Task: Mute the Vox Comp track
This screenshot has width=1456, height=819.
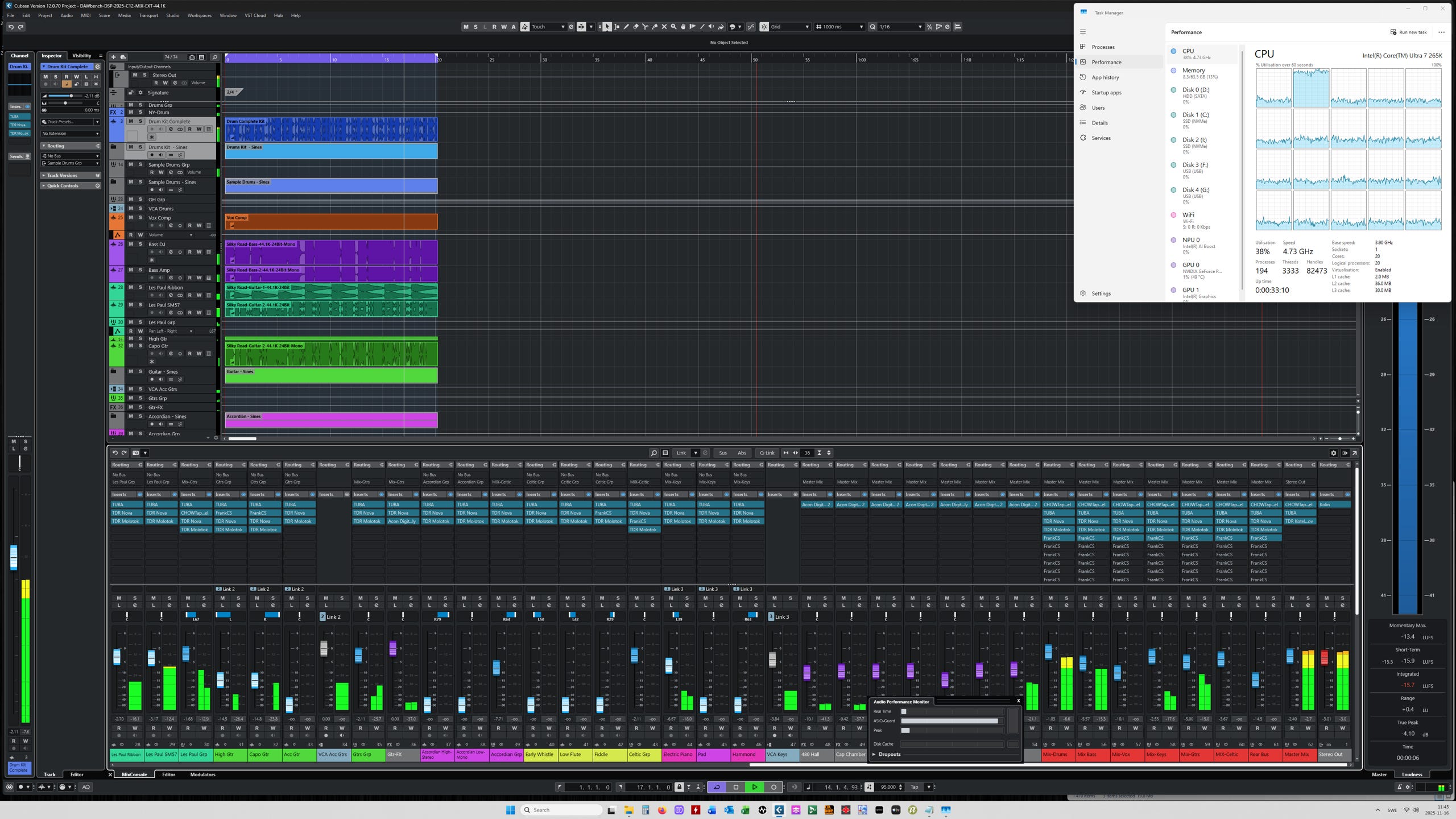Action: coord(131,217)
